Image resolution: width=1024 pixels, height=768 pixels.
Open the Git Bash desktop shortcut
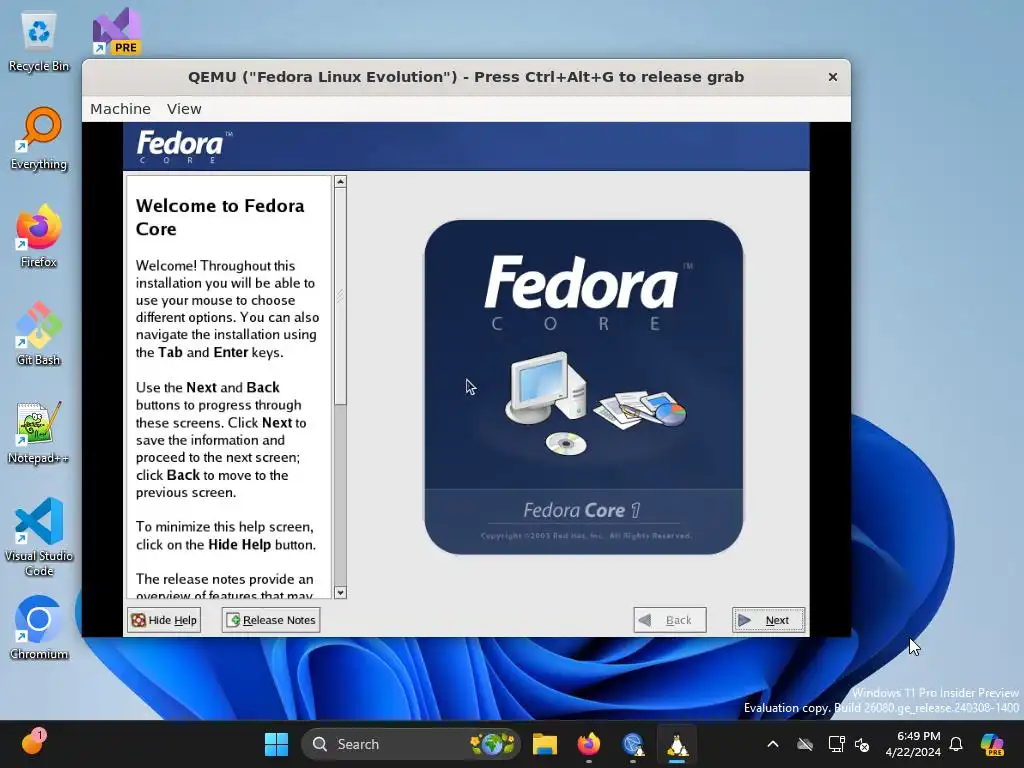tap(39, 334)
